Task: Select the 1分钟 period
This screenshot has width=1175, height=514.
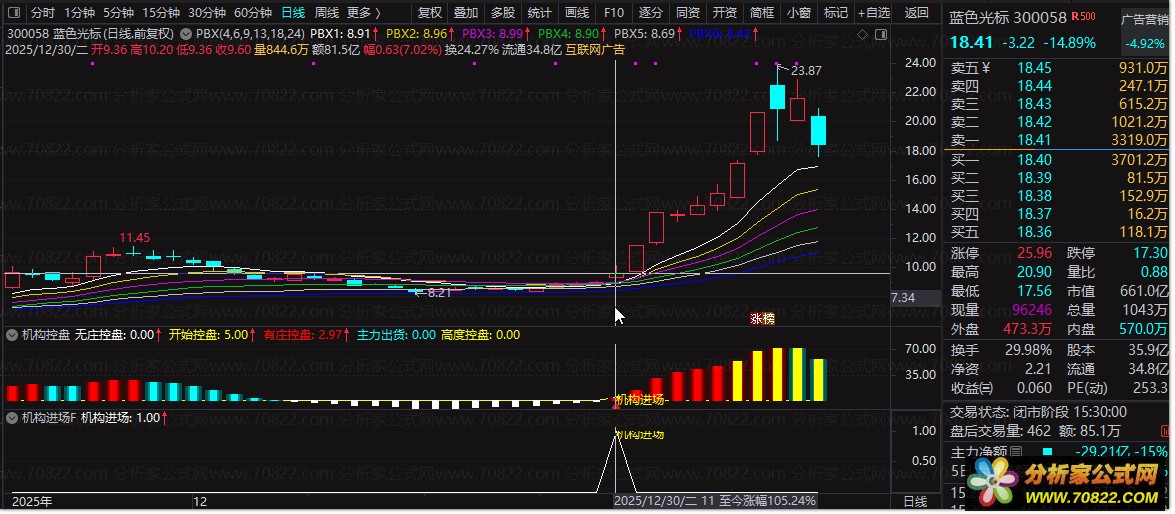Action: tap(79, 13)
